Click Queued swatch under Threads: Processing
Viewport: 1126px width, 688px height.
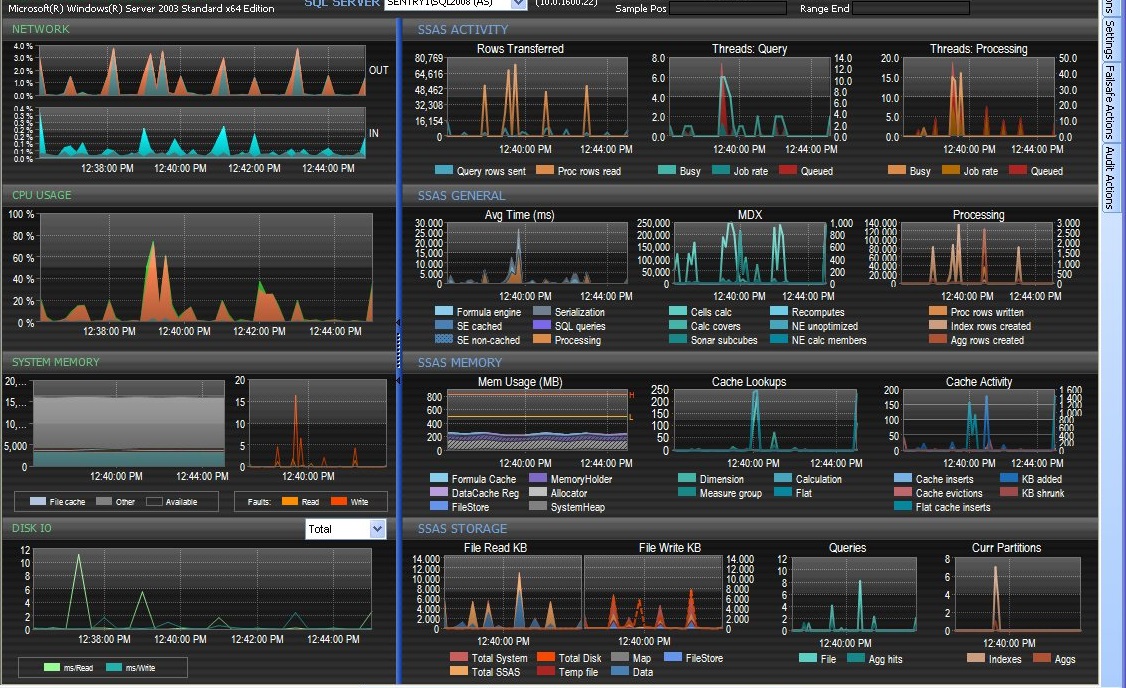1018,171
